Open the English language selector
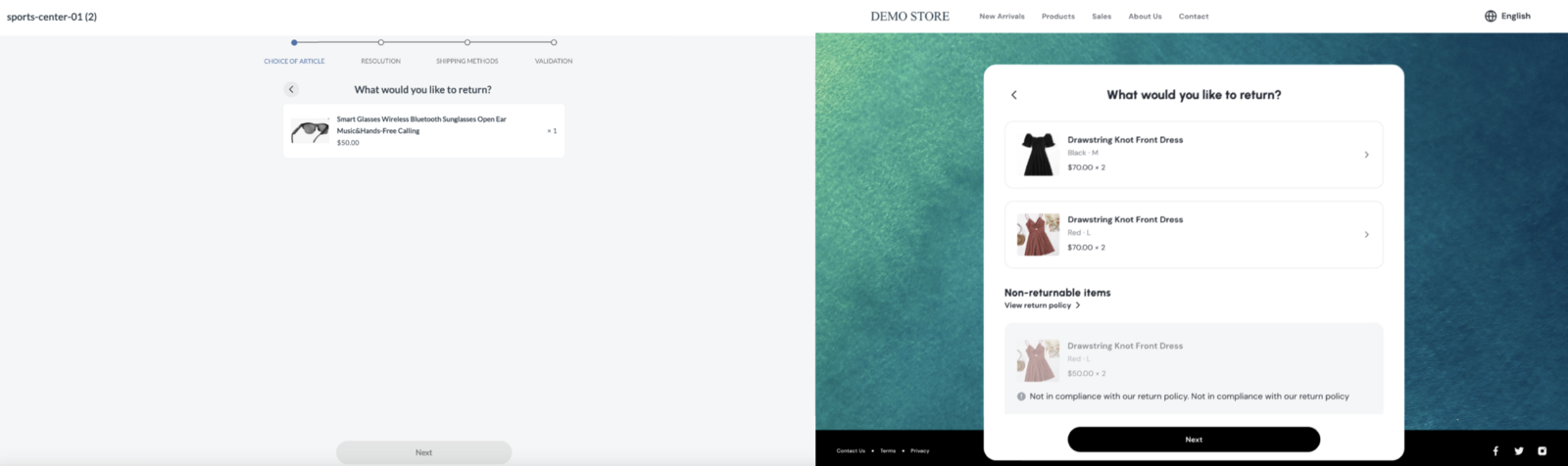 click(x=1507, y=16)
